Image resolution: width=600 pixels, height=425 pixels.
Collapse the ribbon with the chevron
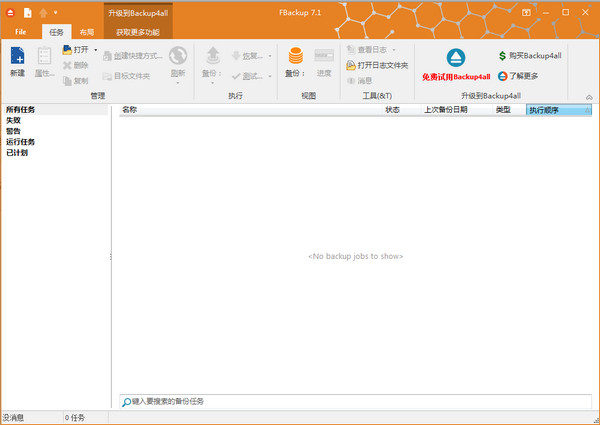pyautogui.click(x=589, y=98)
